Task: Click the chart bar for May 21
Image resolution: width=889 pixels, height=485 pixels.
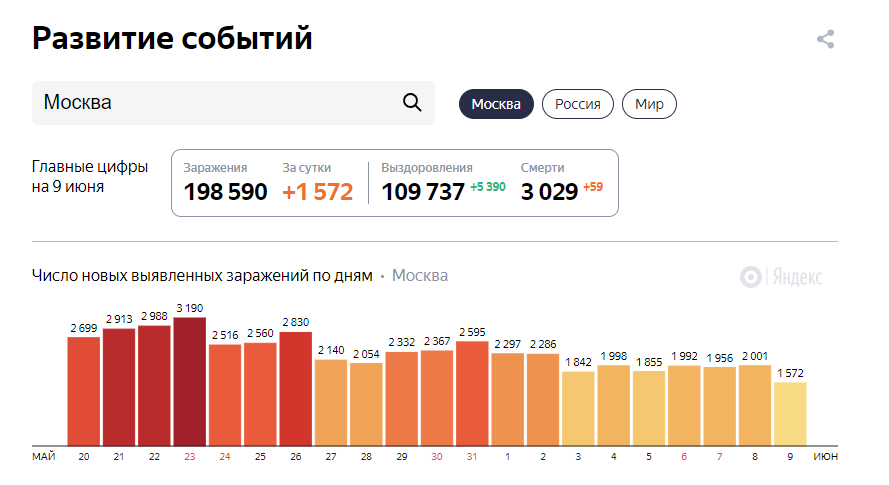Action: click(119, 387)
